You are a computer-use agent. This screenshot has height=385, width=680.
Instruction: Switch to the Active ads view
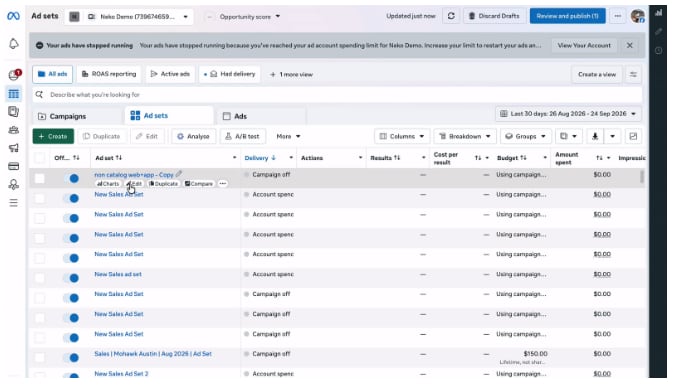click(170, 74)
